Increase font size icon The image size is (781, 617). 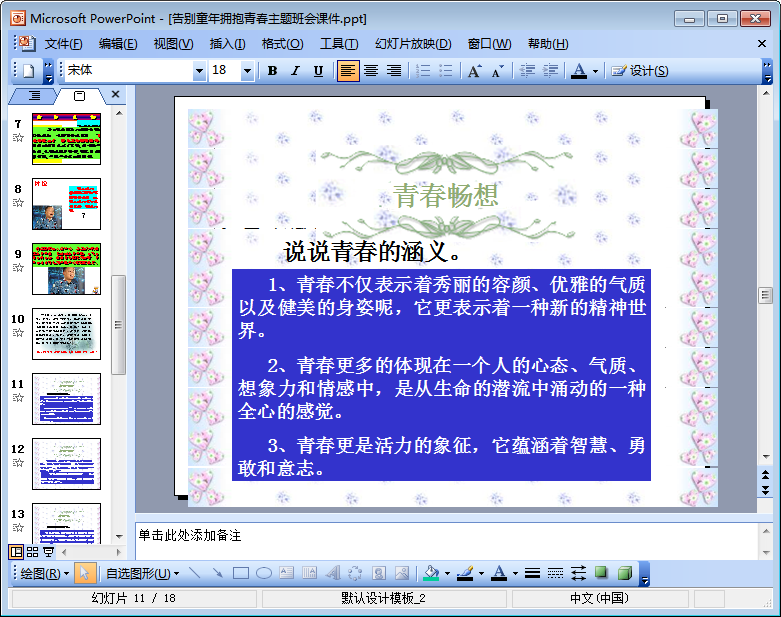(474, 71)
